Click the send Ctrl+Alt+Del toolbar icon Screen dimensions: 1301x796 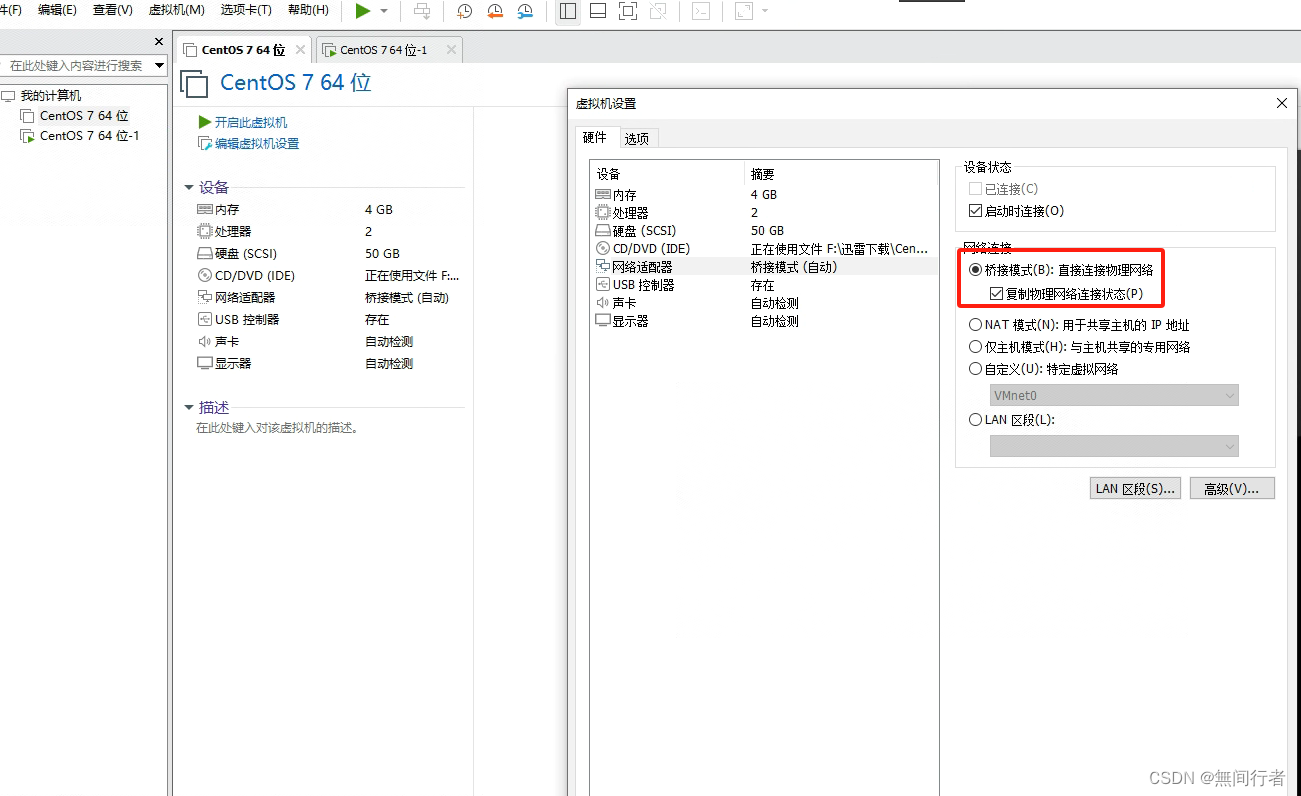422,11
